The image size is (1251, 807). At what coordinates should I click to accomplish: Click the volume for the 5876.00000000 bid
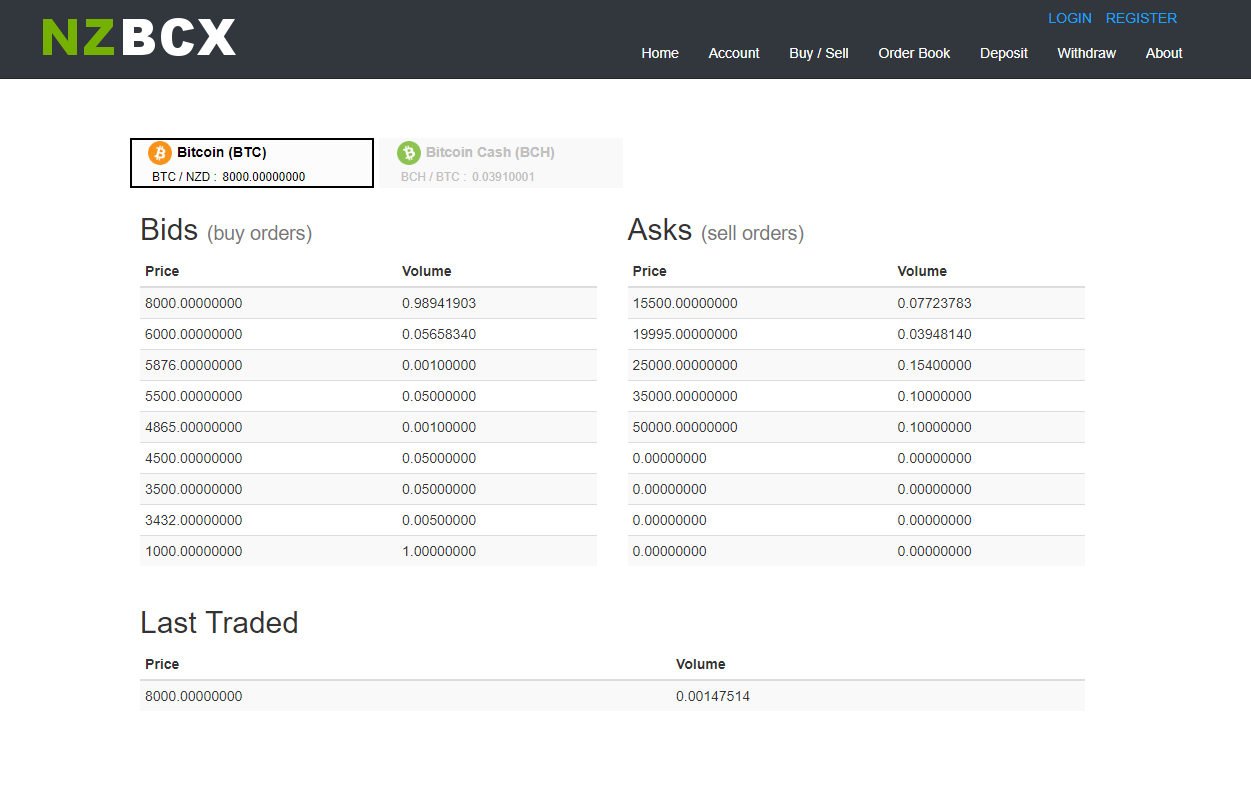[x=439, y=365]
